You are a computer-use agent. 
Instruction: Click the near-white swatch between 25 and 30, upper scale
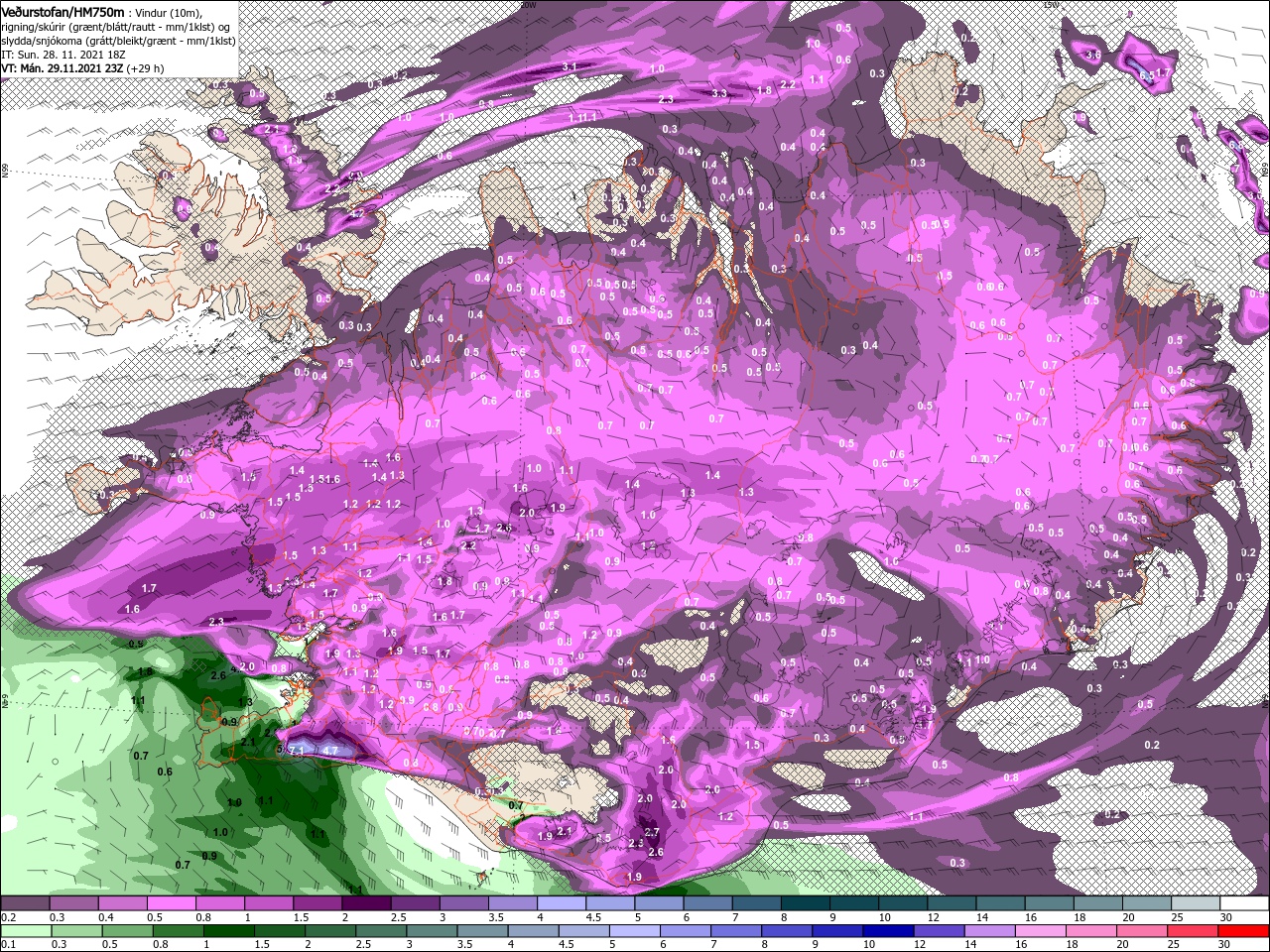(1195, 903)
